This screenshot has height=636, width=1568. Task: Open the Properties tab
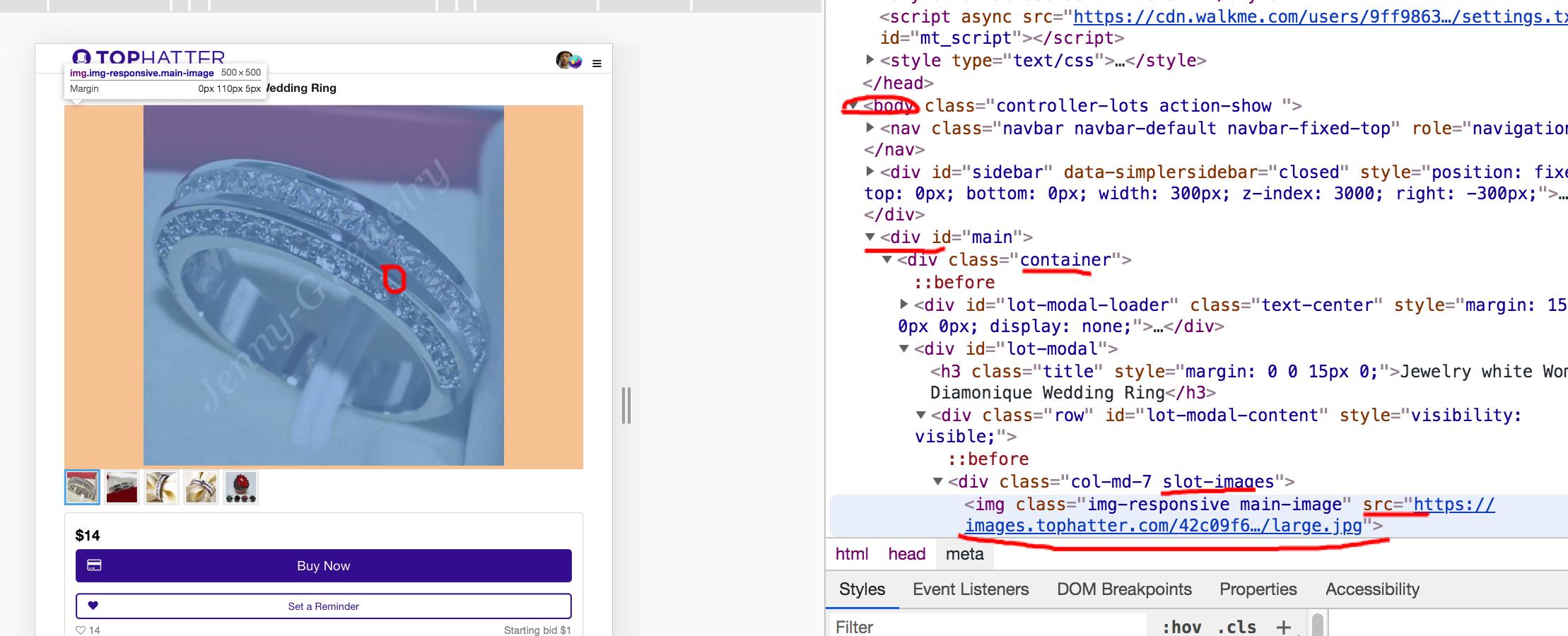(x=1258, y=589)
